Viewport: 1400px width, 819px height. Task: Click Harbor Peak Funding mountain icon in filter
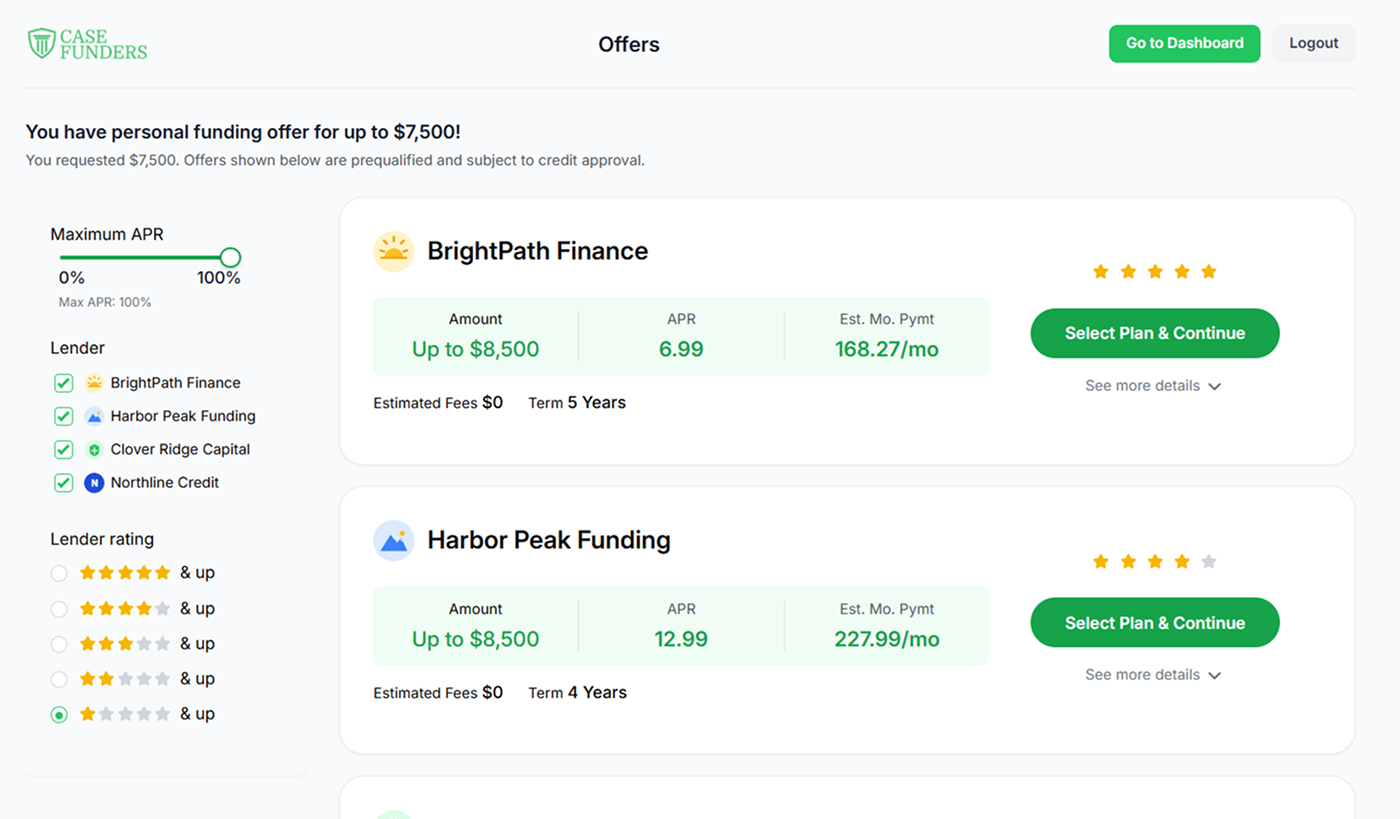[94, 416]
